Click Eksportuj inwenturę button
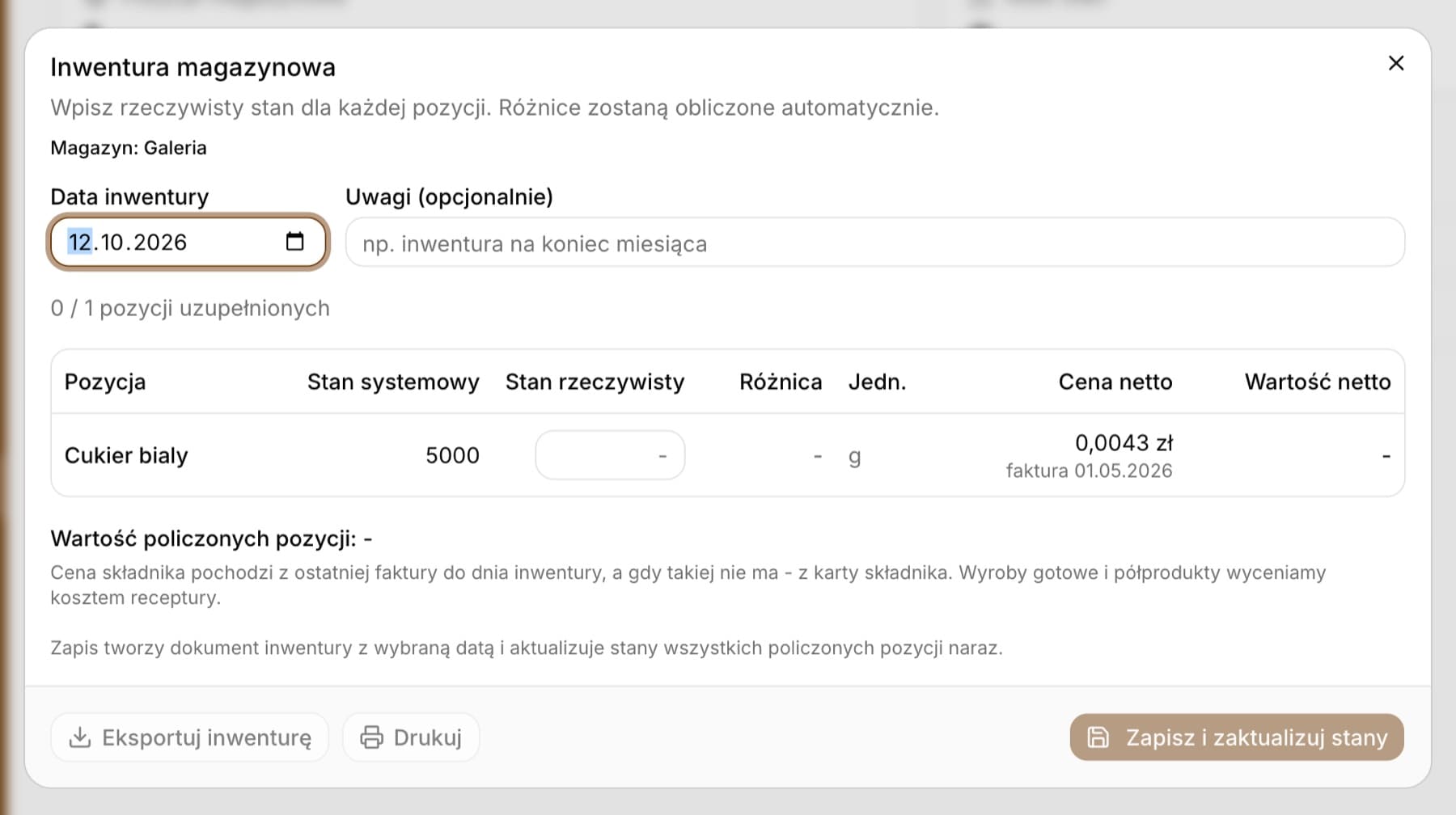This screenshot has width=1456, height=815. pos(190,737)
